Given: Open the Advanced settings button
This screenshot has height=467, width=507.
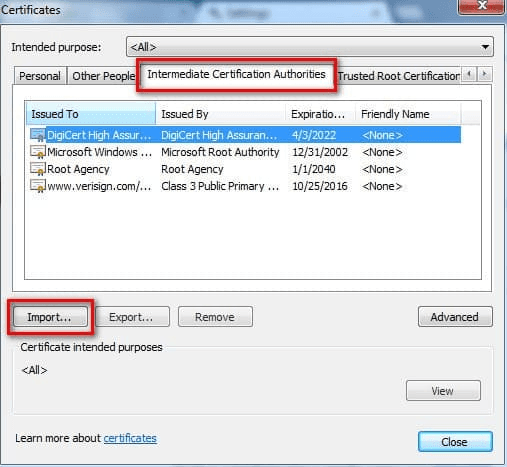Looking at the screenshot, I should coord(455,317).
